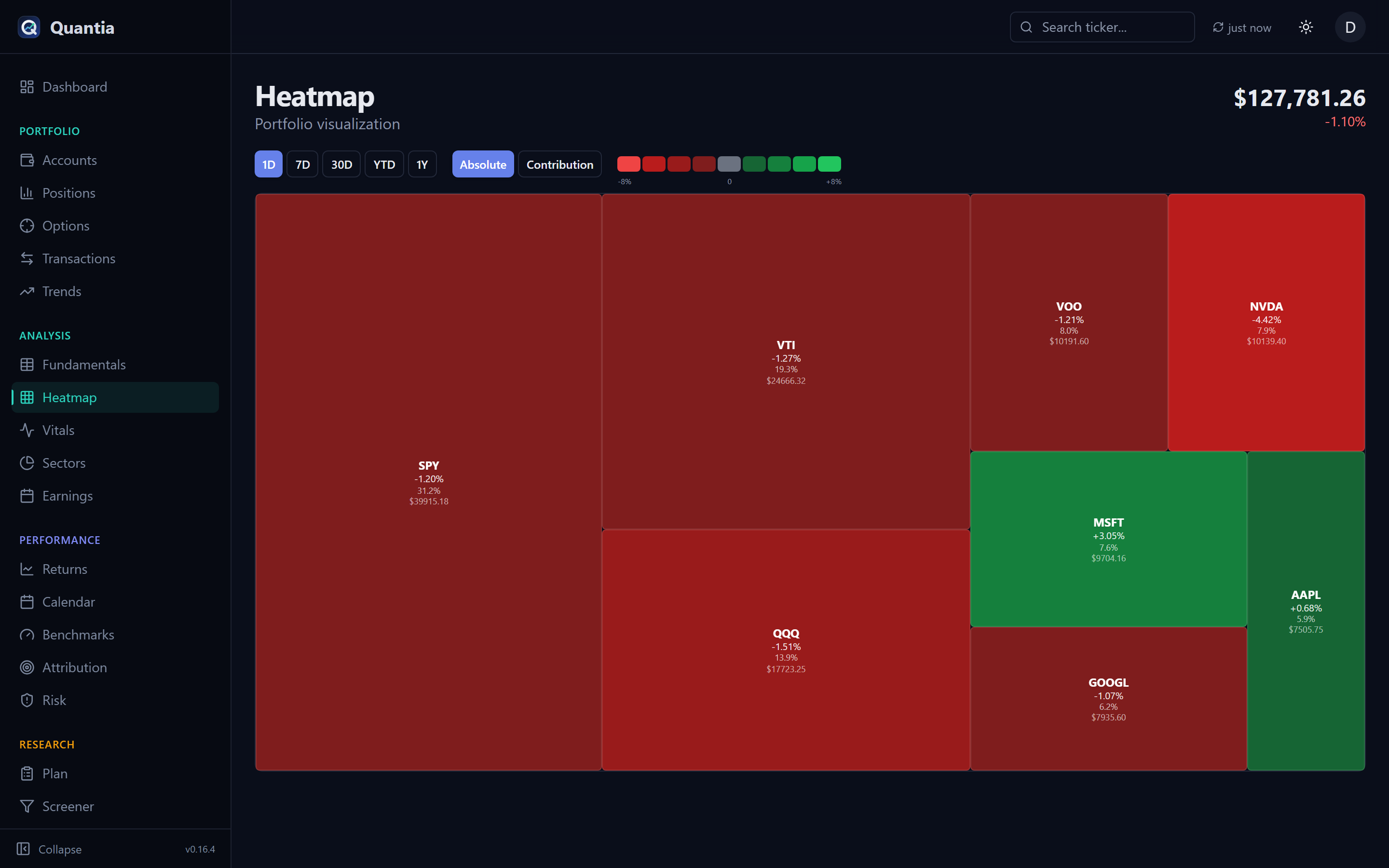Click the Accounts wallet icon
Image resolution: width=1389 pixels, height=868 pixels.
coord(27,160)
